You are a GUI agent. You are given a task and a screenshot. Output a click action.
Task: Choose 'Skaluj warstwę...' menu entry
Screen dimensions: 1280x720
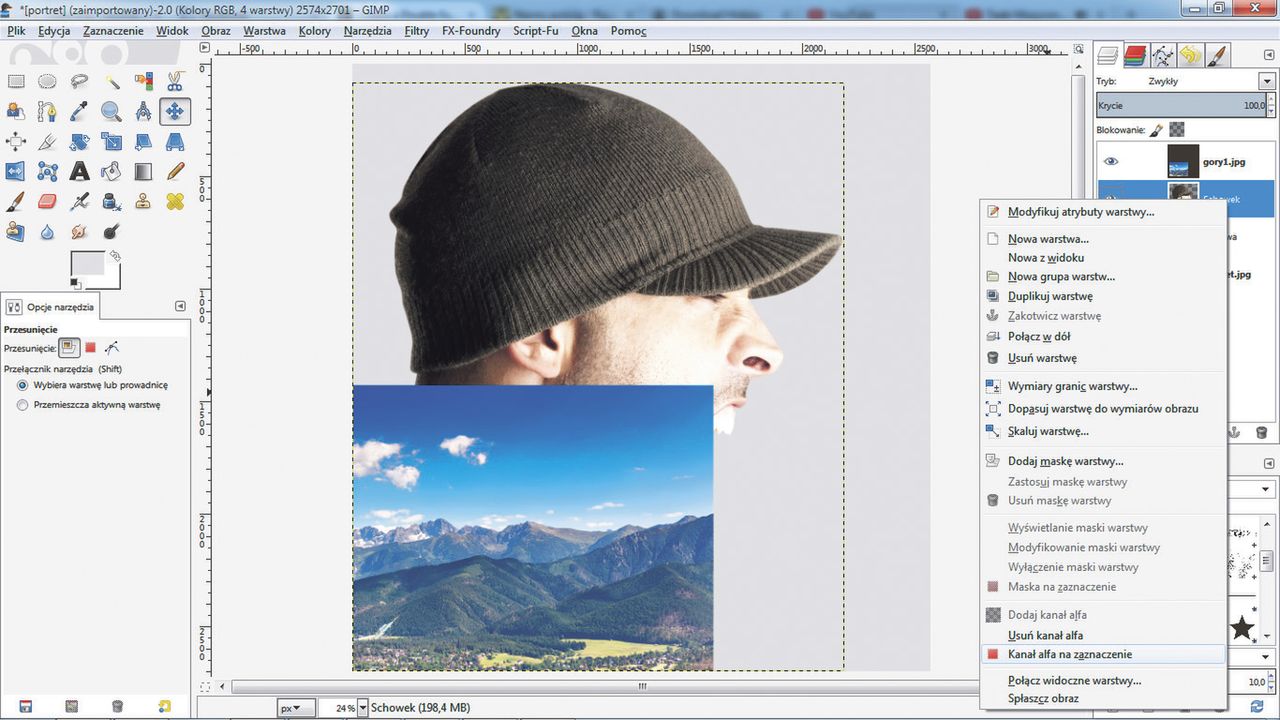pyautogui.click(x=1102, y=431)
